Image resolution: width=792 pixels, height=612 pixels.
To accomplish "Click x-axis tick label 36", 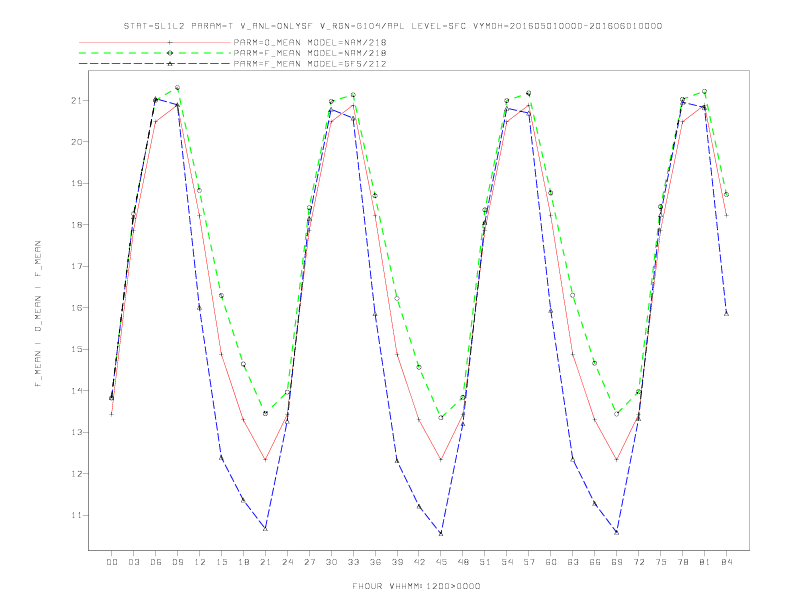I will [x=375, y=562].
